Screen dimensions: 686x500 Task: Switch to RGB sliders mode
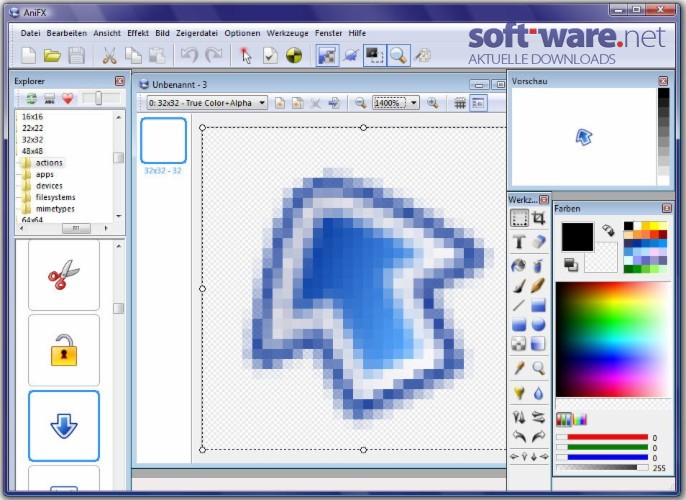564,420
